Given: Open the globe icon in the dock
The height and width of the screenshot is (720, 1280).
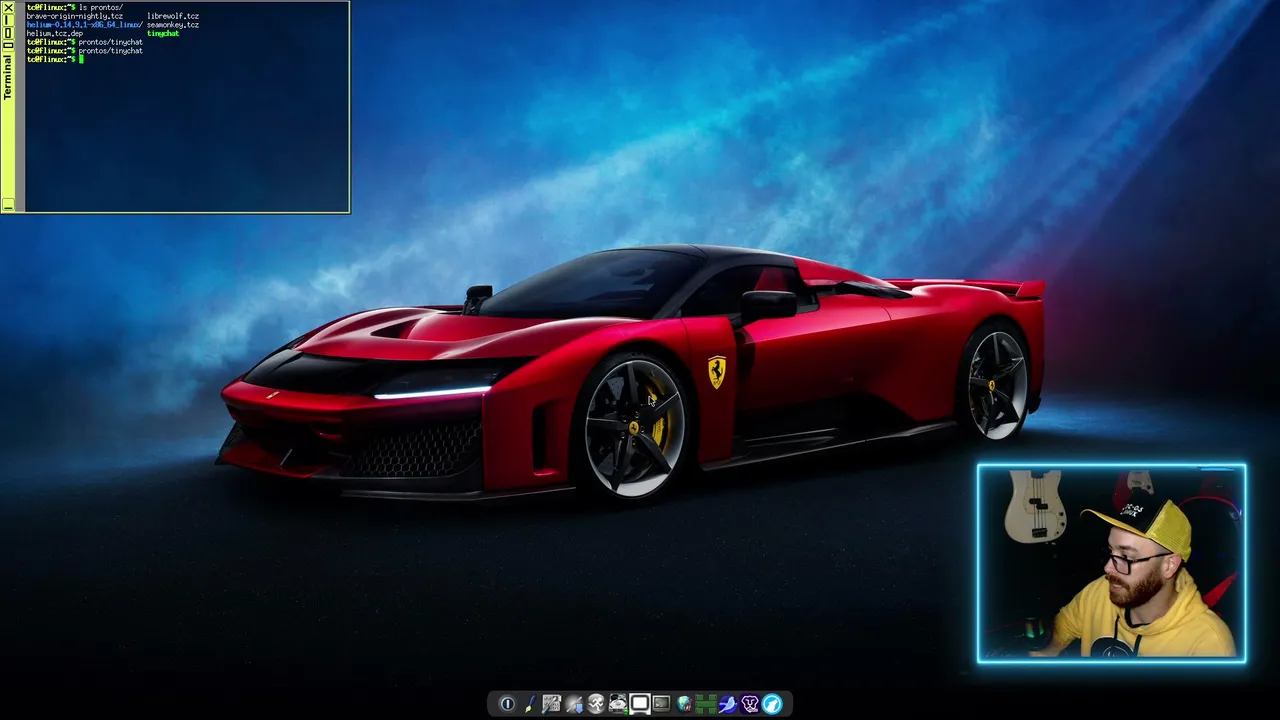Looking at the screenshot, I should (684, 704).
